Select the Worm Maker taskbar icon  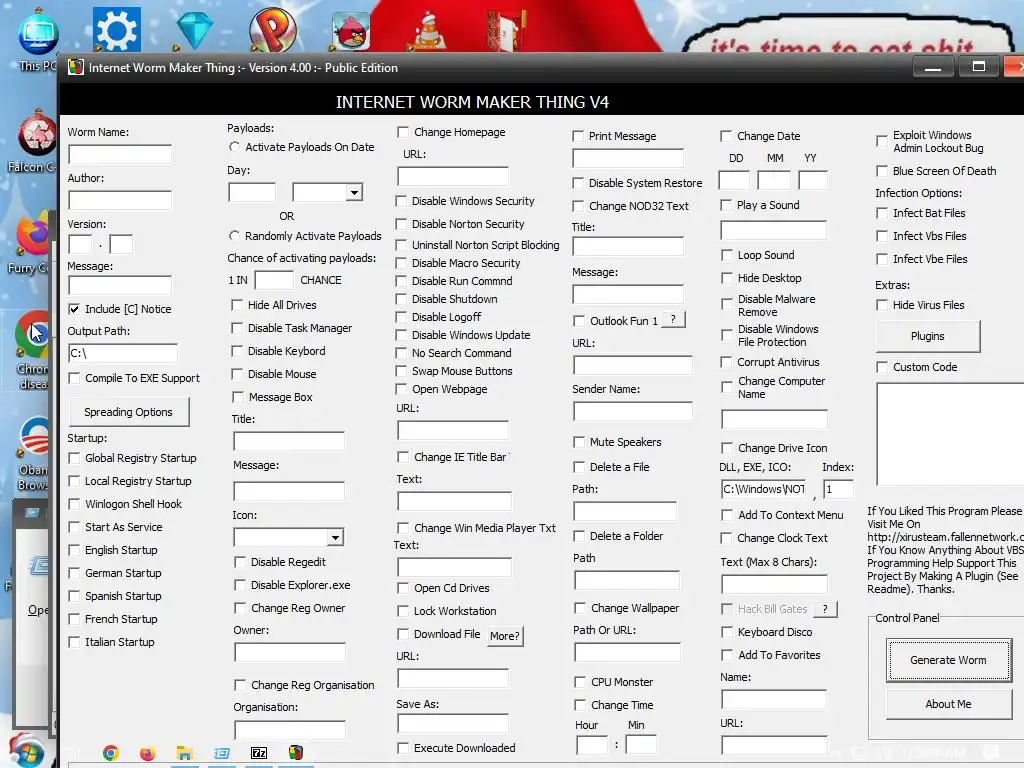coord(296,753)
